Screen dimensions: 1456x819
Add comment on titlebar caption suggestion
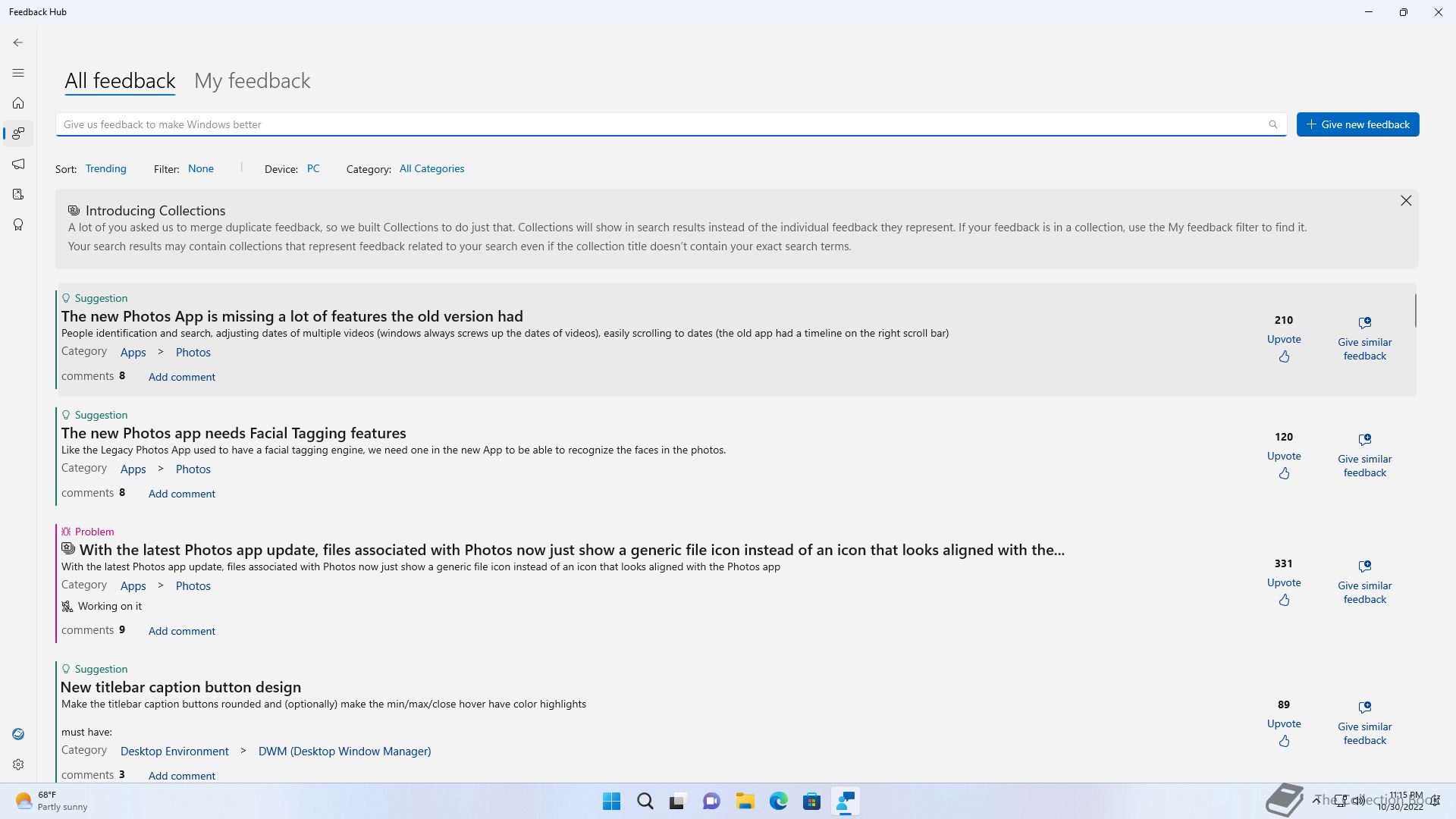pyautogui.click(x=182, y=776)
